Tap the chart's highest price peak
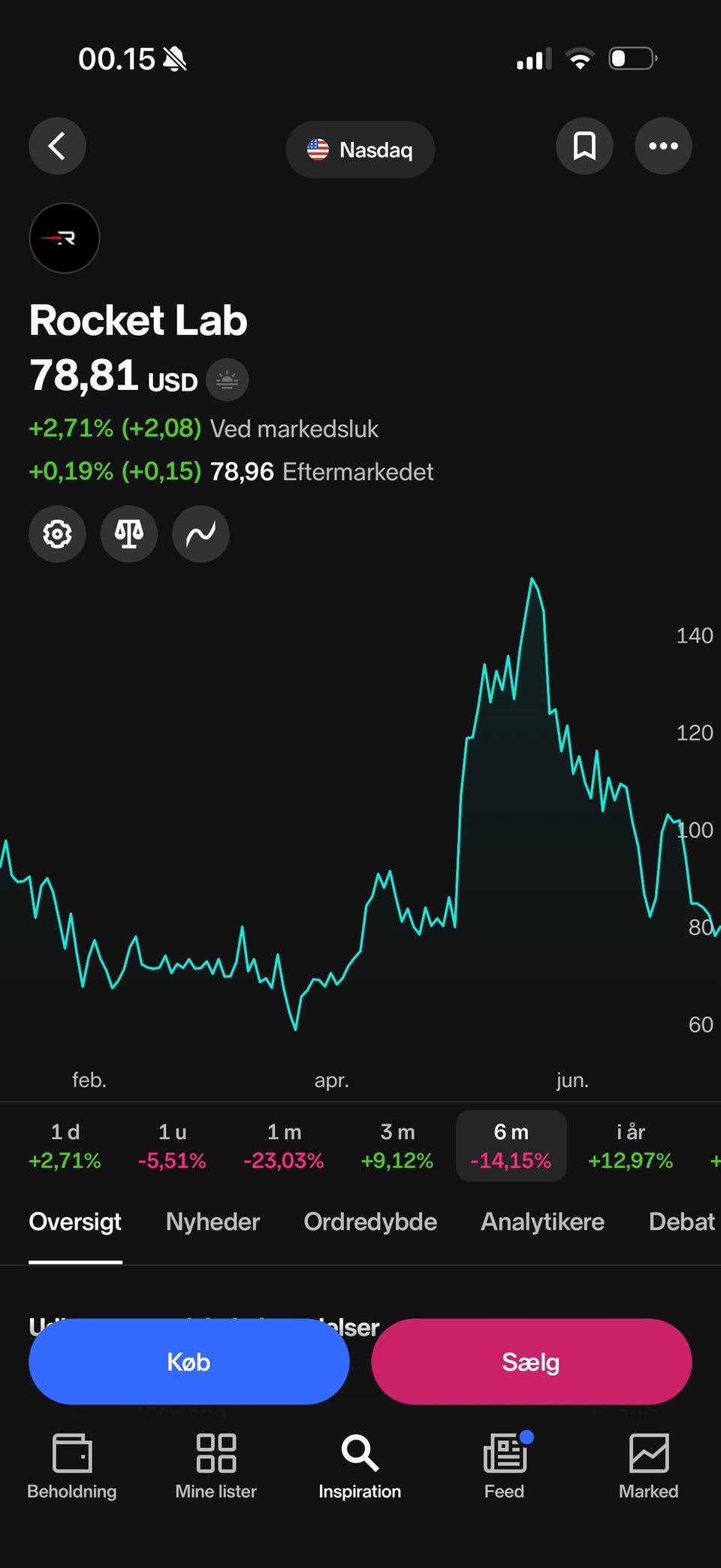This screenshot has width=721, height=1568. tap(532, 579)
